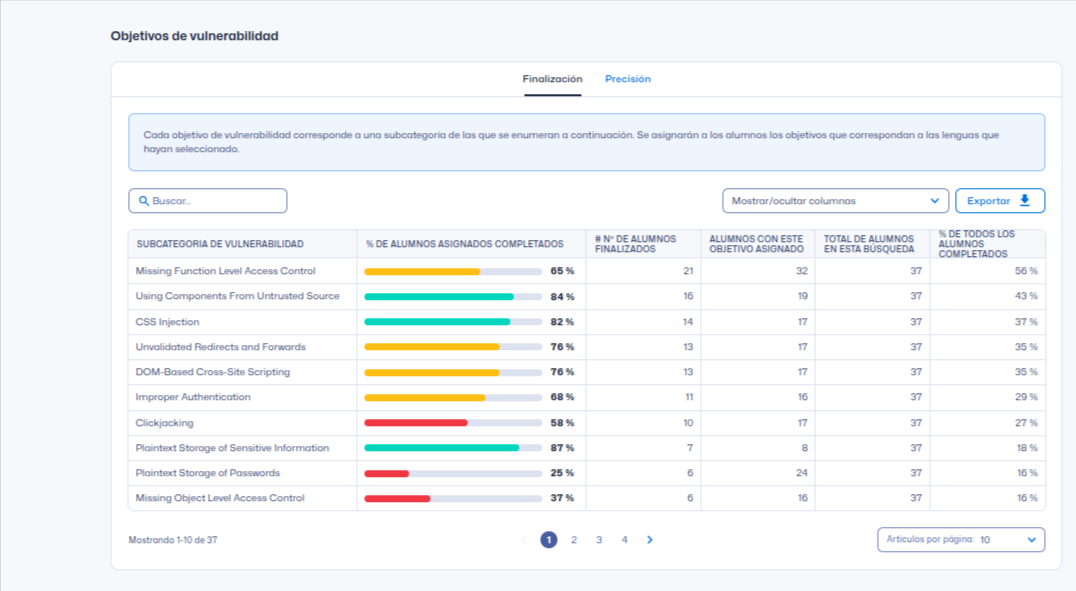The width and height of the screenshot is (1076, 591).
Task: Select the Finalización tab
Action: [x=552, y=79]
